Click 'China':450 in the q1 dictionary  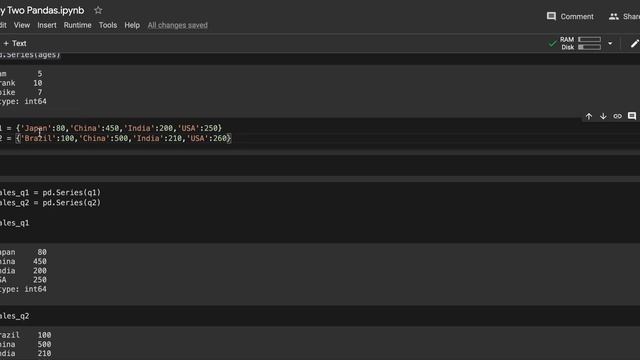[x=94, y=128]
